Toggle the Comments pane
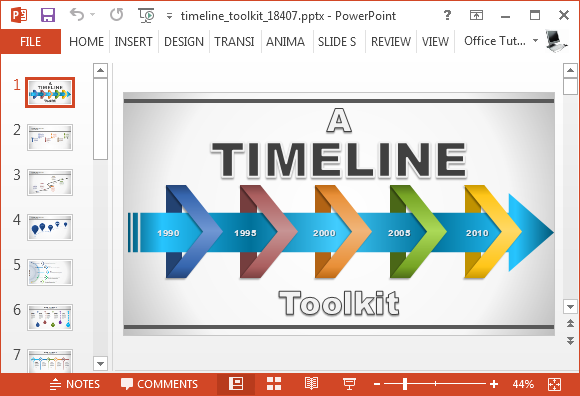This screenshot has width=580, height=396. click(159, 384)
